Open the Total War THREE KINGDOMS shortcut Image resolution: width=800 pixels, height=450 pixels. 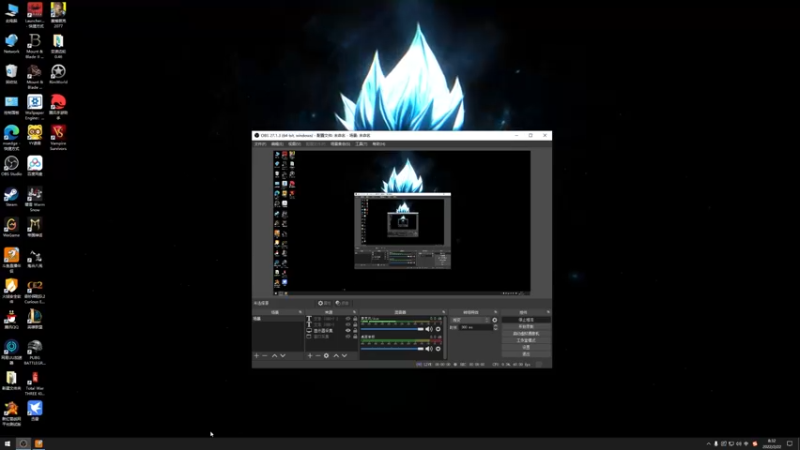coord(35,383)
